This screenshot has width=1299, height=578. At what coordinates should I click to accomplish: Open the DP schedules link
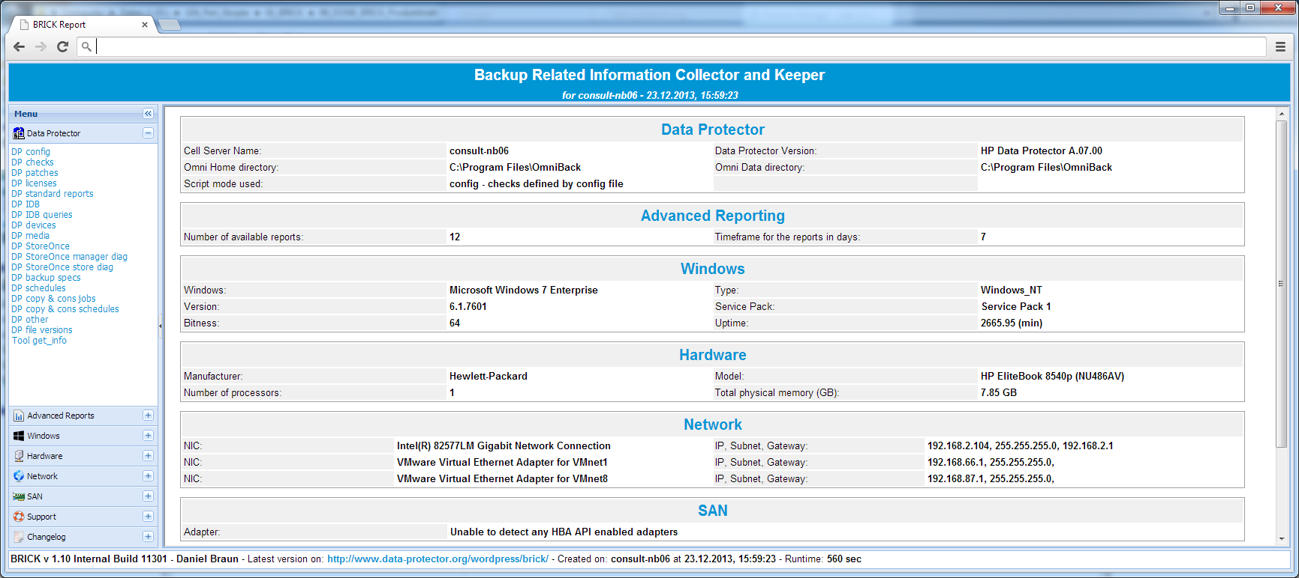click(x=39, y=288)
